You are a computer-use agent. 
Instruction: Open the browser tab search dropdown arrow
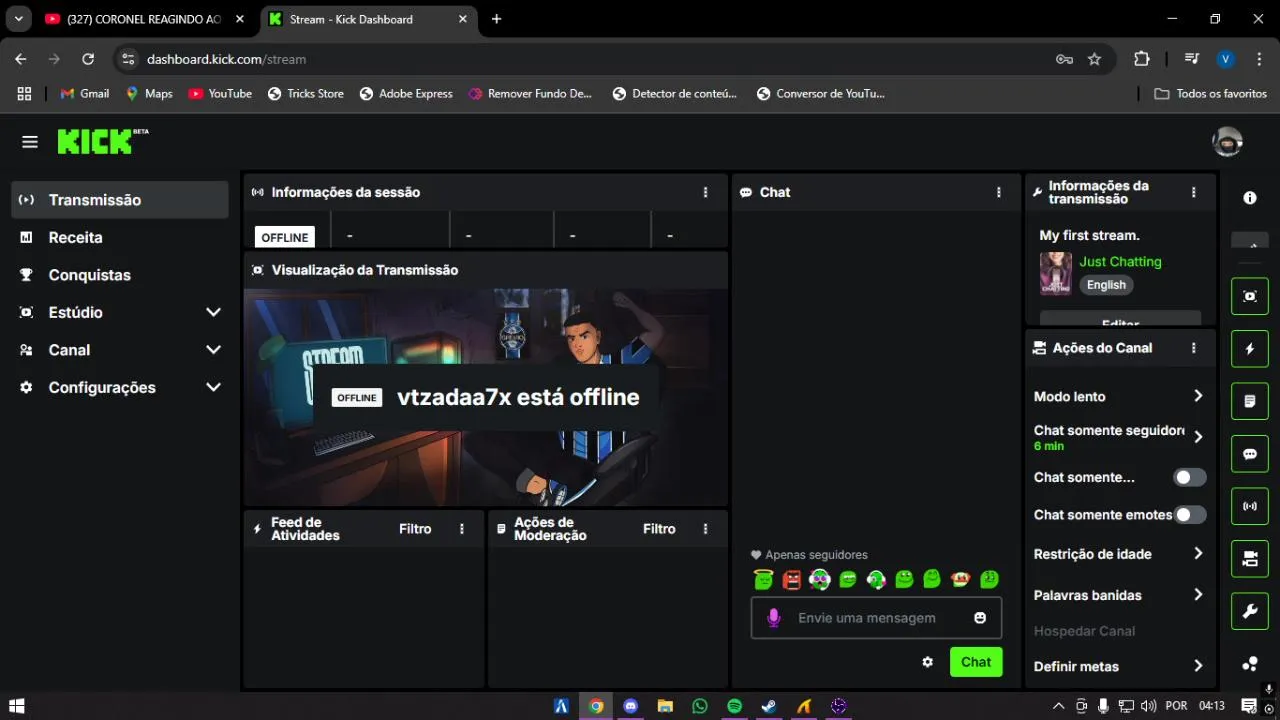(x=18, y=19)
